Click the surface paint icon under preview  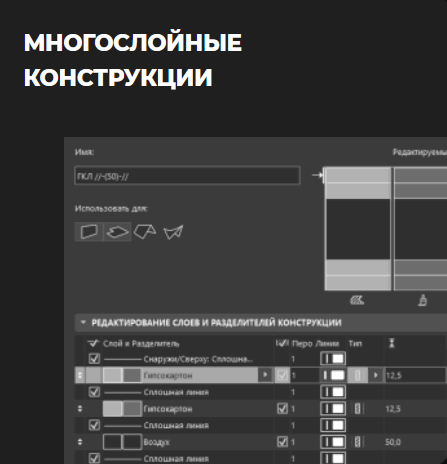(423, 300)
